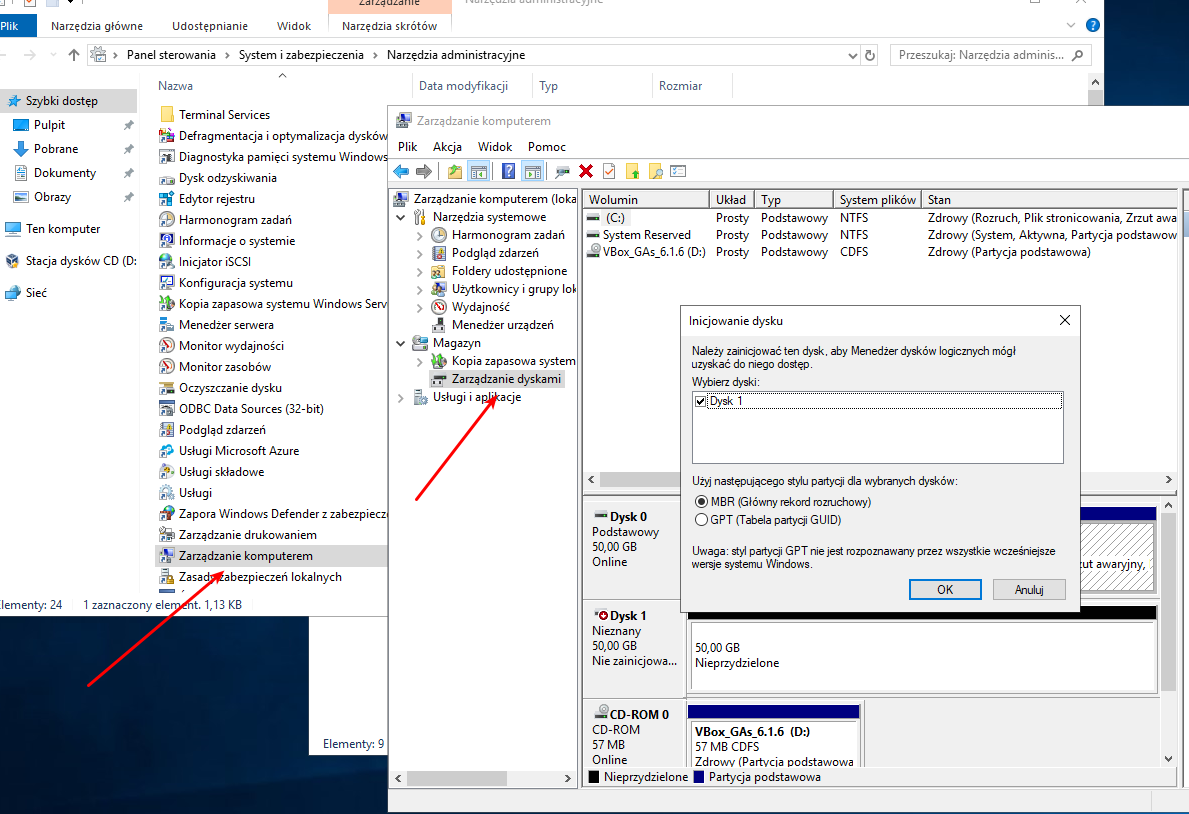Expand the Użytkownicy i grupy lokalne node
1189x814 pixels.
(419, 289)
